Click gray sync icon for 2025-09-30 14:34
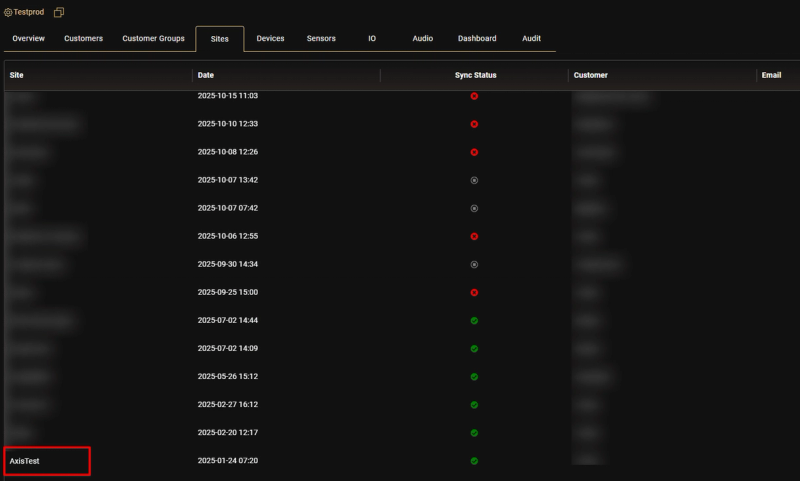800x481 pixels. [x=474, y=264]
